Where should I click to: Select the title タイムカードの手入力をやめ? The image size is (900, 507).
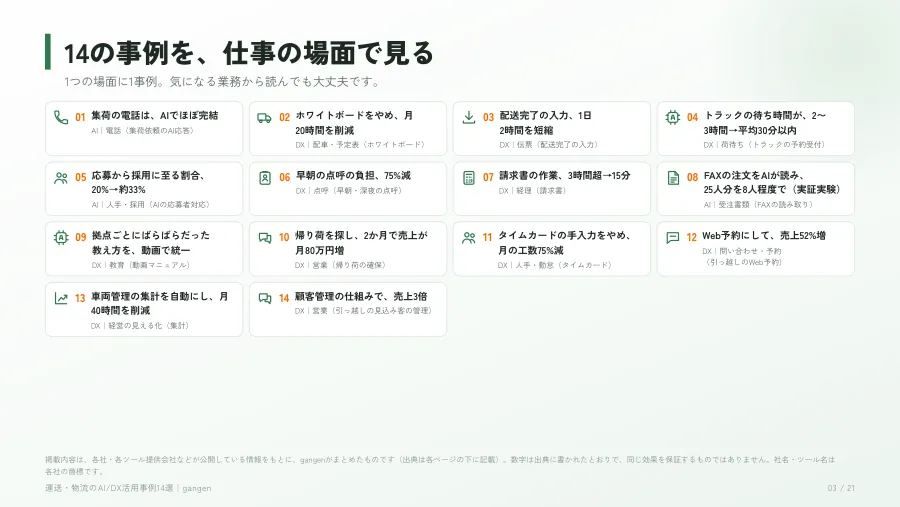[565, 243]
